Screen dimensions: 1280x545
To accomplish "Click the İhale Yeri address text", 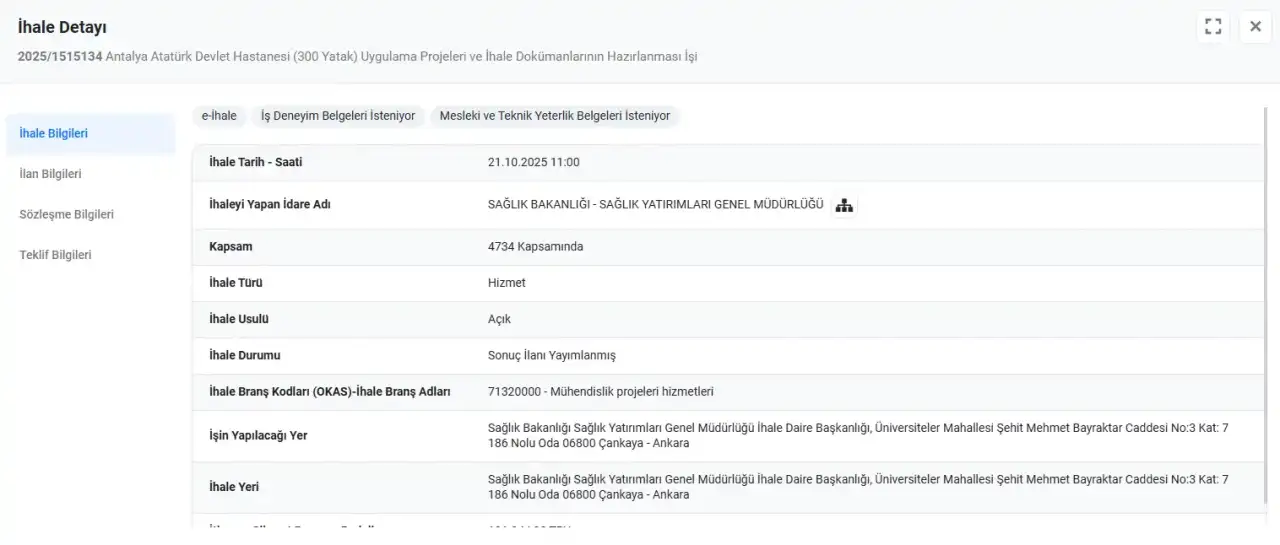I will (x=857, y=487).
